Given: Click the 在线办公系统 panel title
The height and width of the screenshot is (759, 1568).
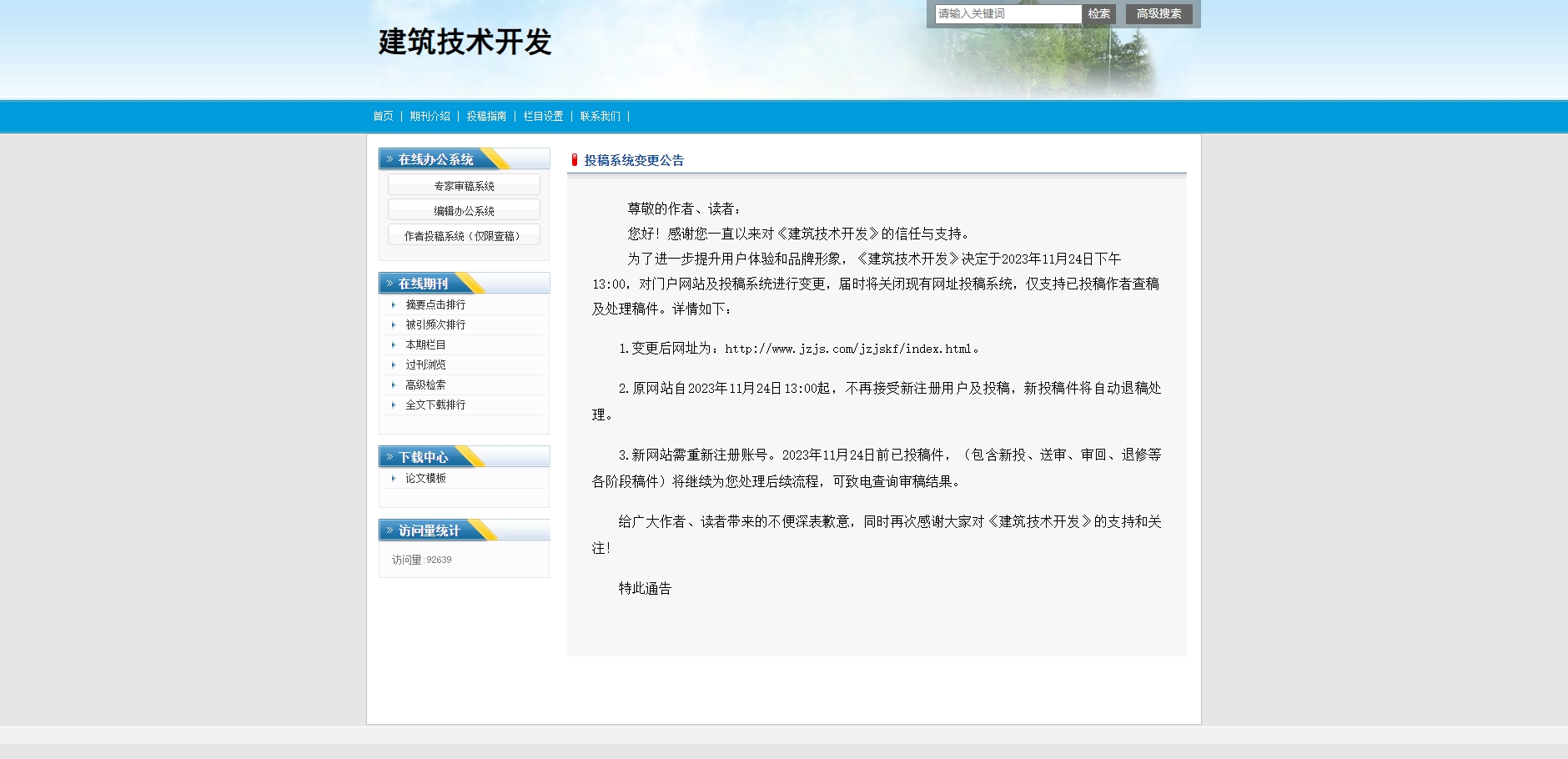Looking at the screenshot, I should coord(435,159).
